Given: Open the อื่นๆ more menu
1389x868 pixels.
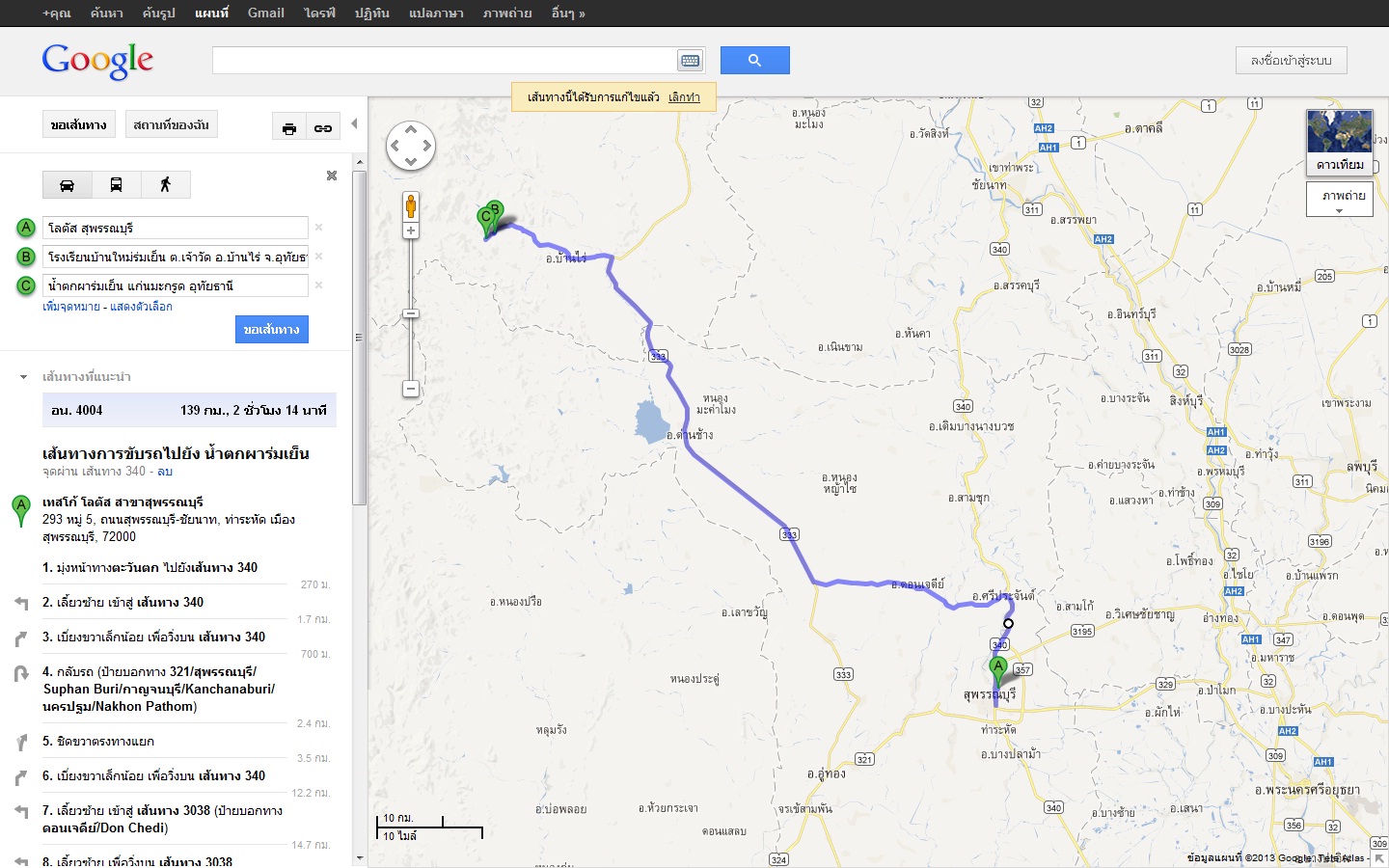Looking at the screenshot, I should tap(568, 14).
